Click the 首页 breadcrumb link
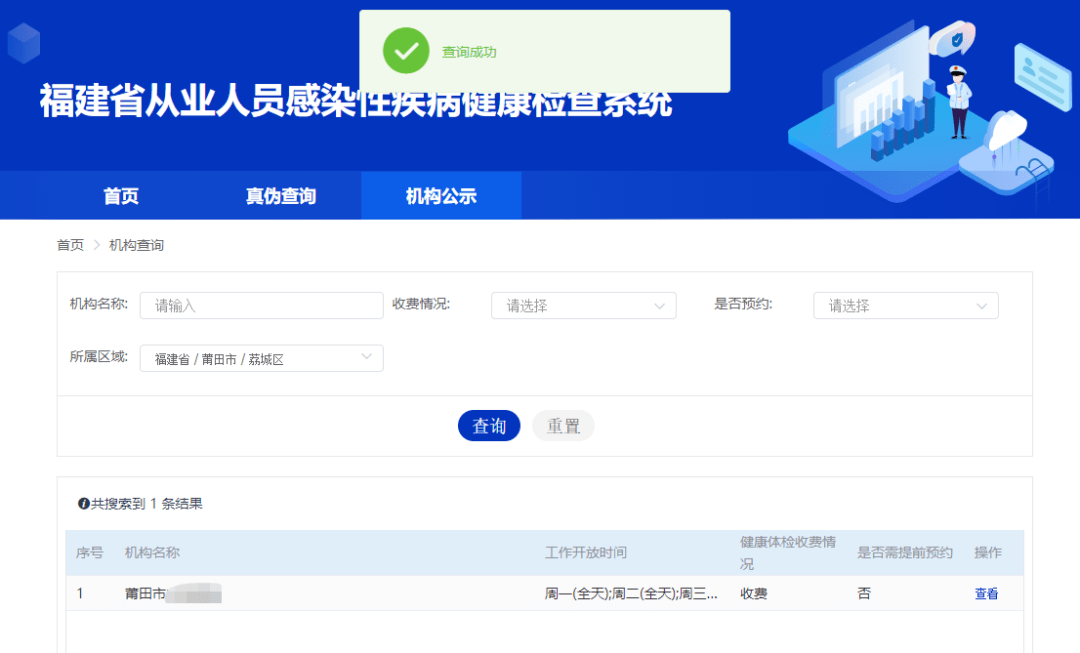Viewport: 1080px width, 653px height. (70, 245)
